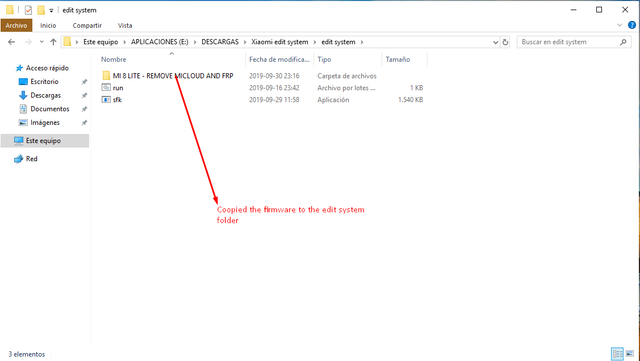Sort files by Tipo column
Screen dimensions: 640x361
[324, 59]
